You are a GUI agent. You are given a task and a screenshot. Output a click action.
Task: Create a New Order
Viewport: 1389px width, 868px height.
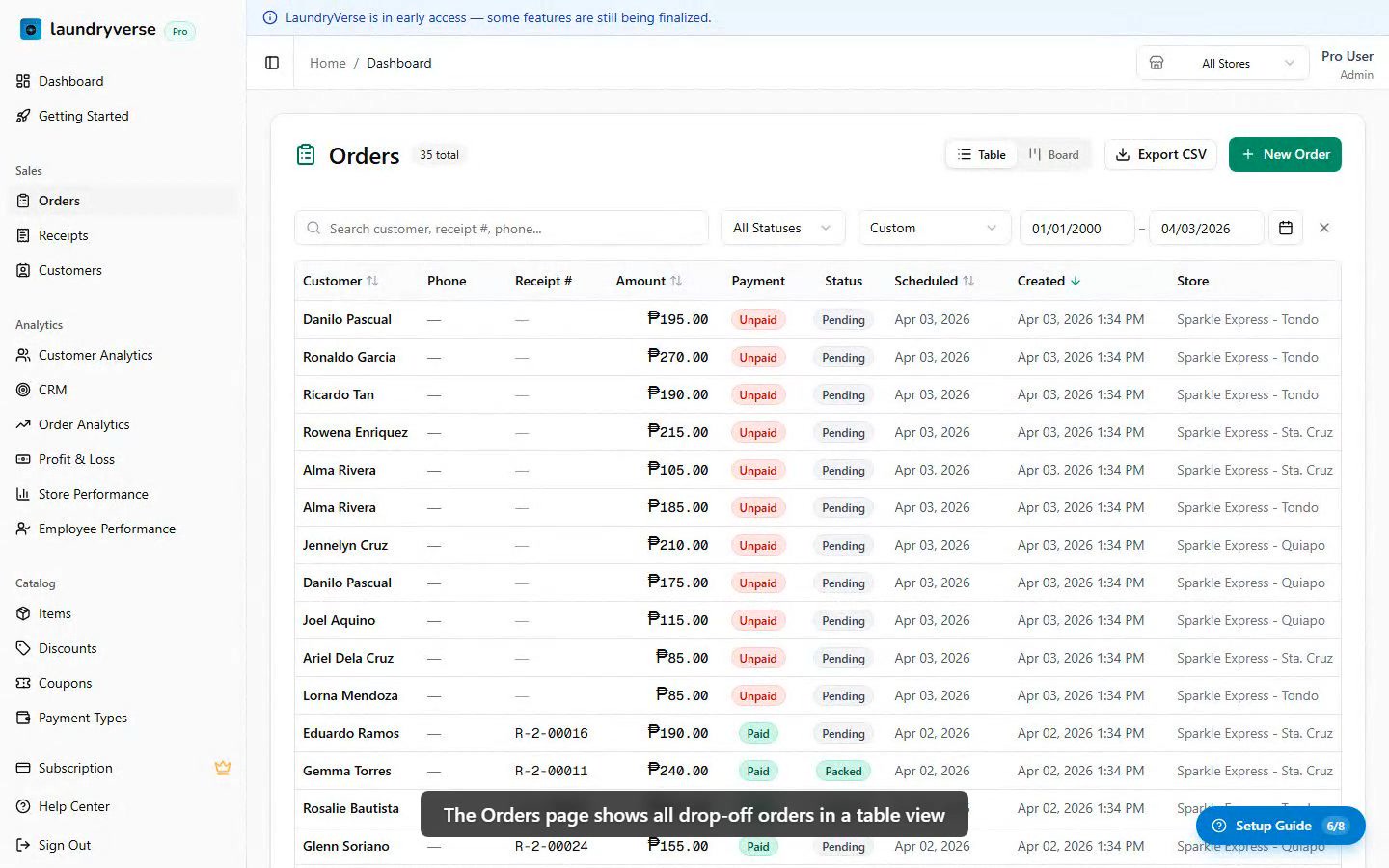tap(1285, 154)
